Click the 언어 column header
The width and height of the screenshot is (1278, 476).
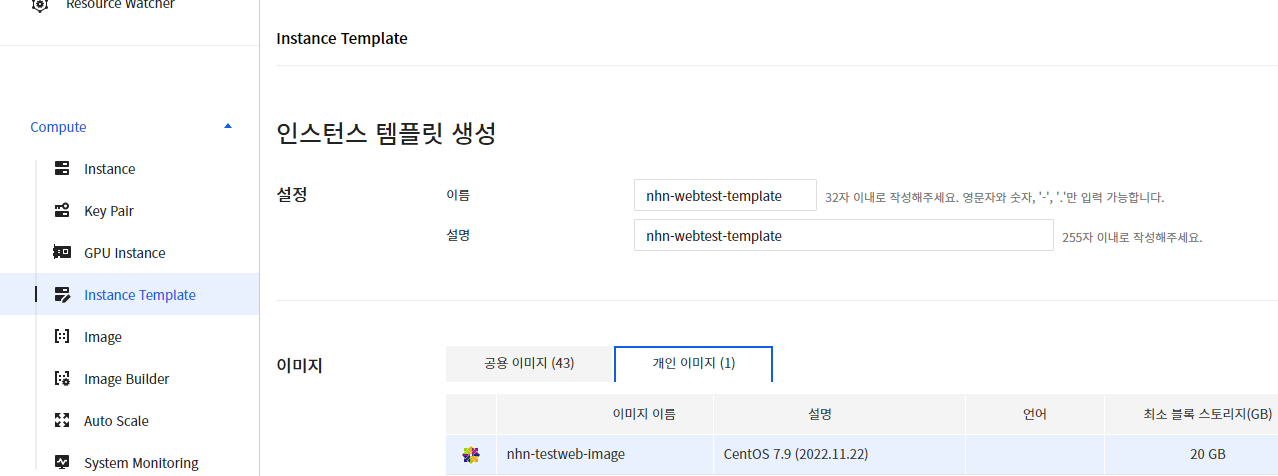click(1035, 414)
